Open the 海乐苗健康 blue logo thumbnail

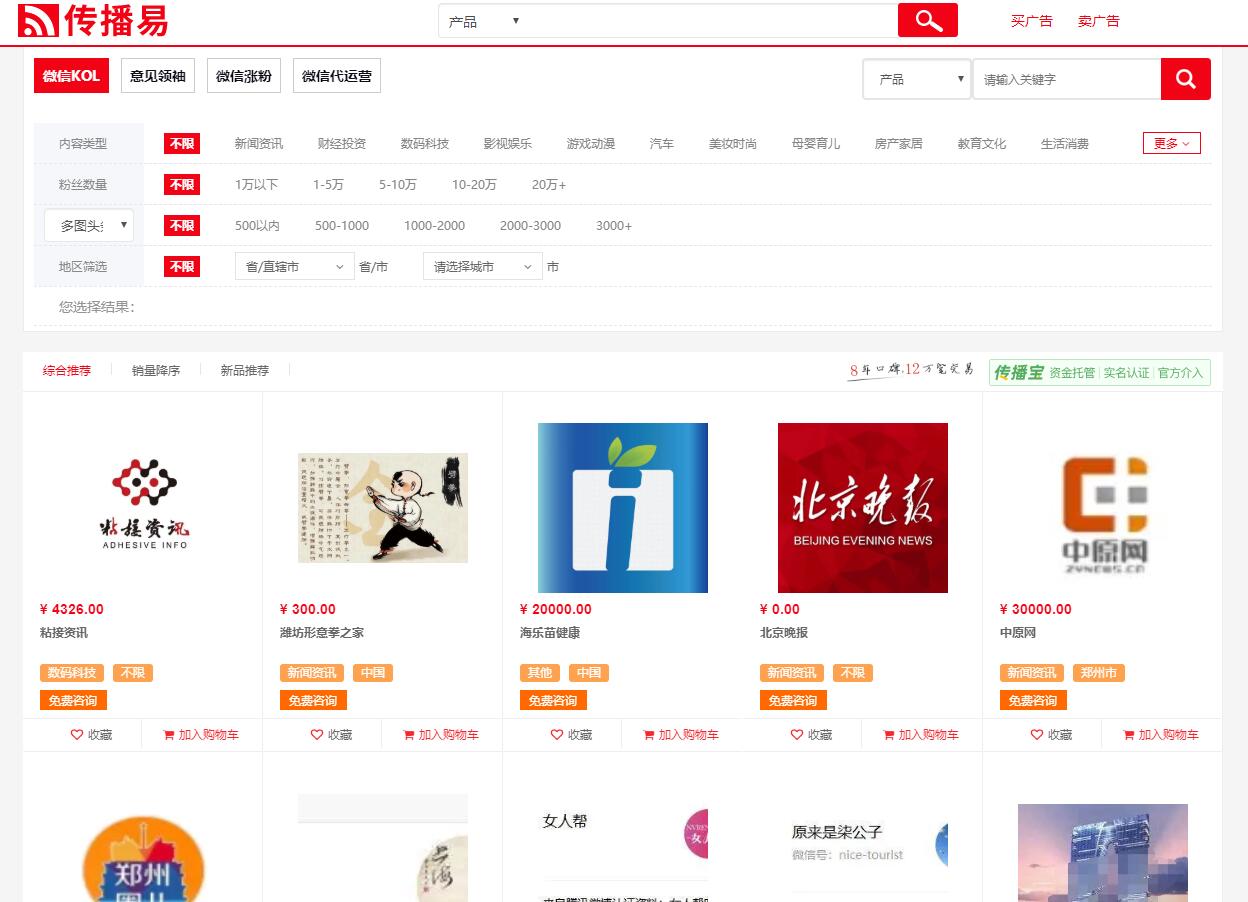[x=623, y=508]
